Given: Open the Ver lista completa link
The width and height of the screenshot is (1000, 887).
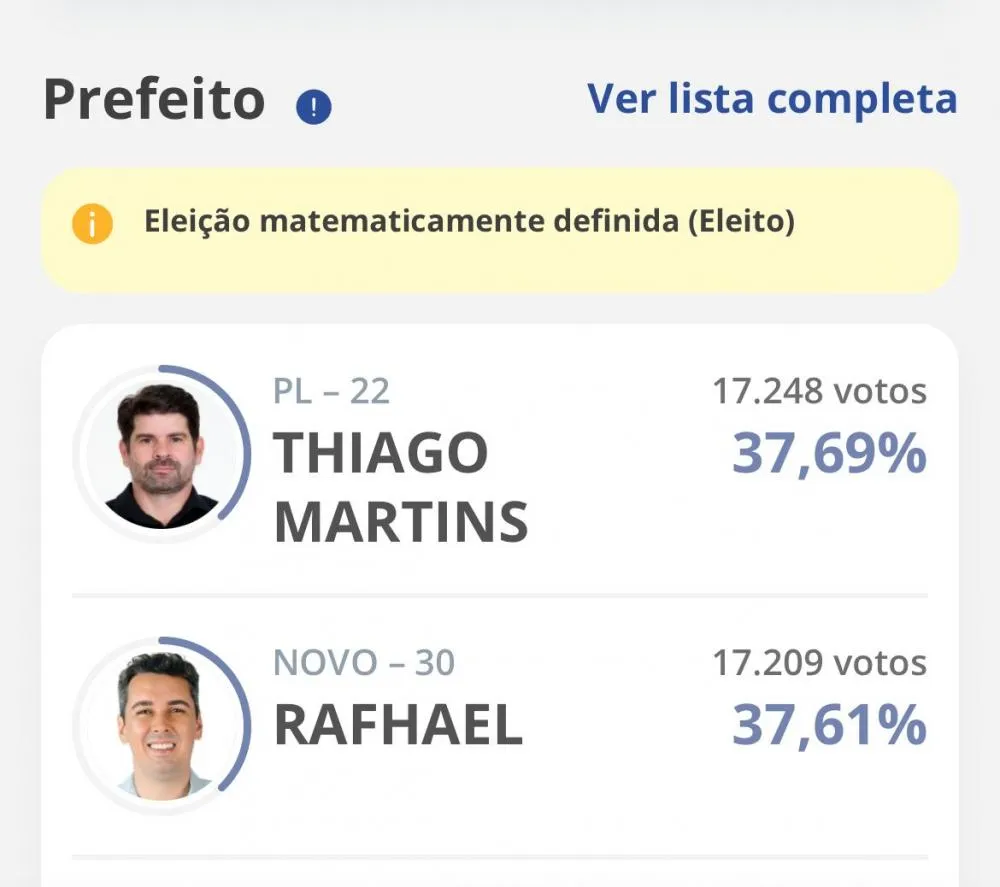Looking at the screenshot, I should (x=772, y=99).
